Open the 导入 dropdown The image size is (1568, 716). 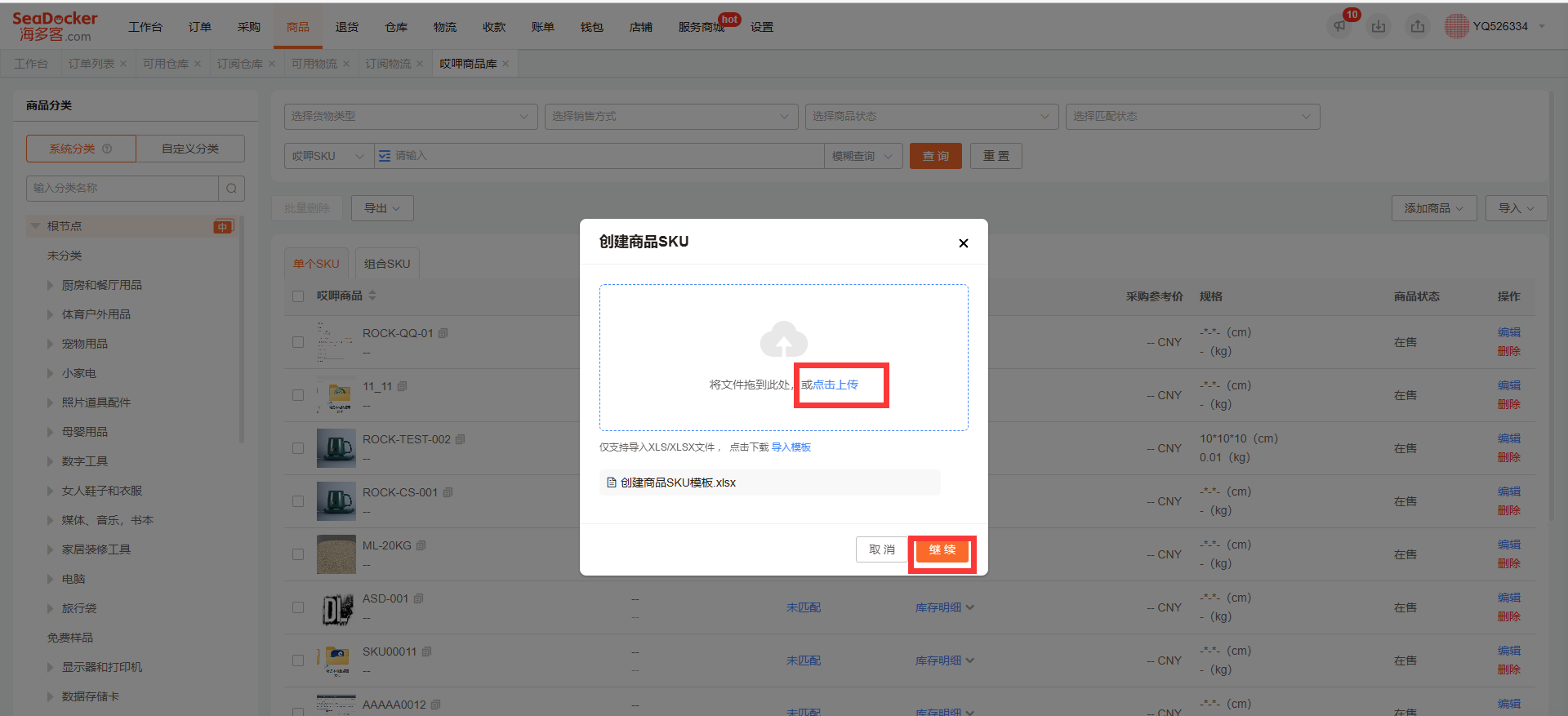point(1516,208)
